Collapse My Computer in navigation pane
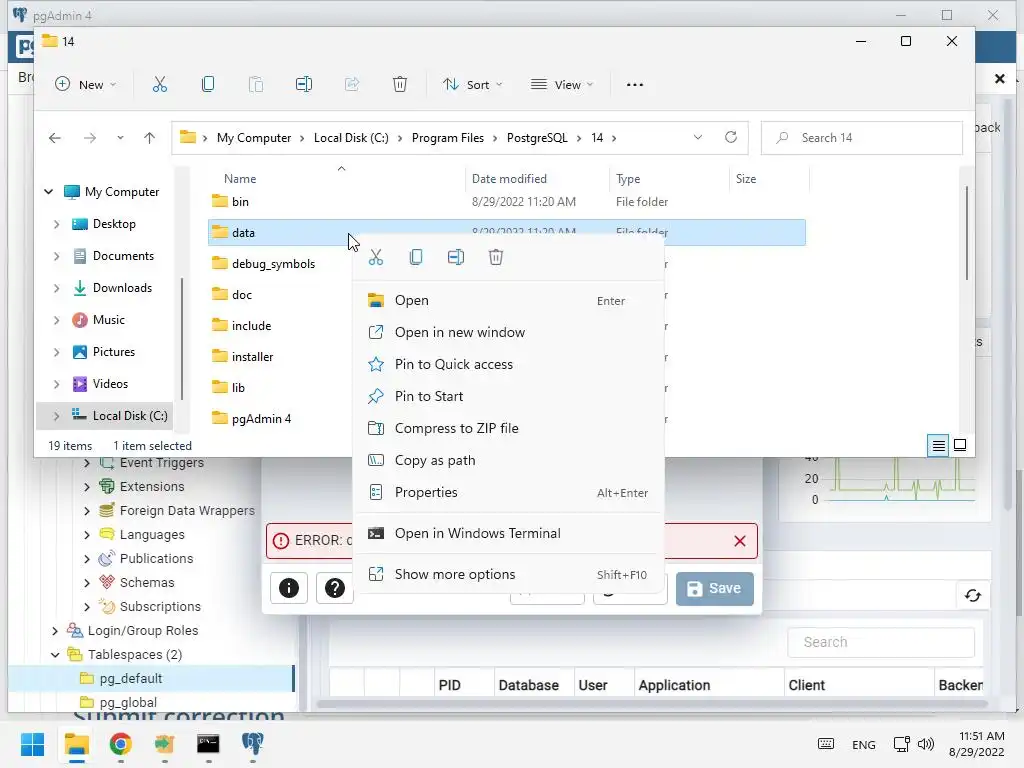Screen dimensions: 1024x768 click(48, 192)
